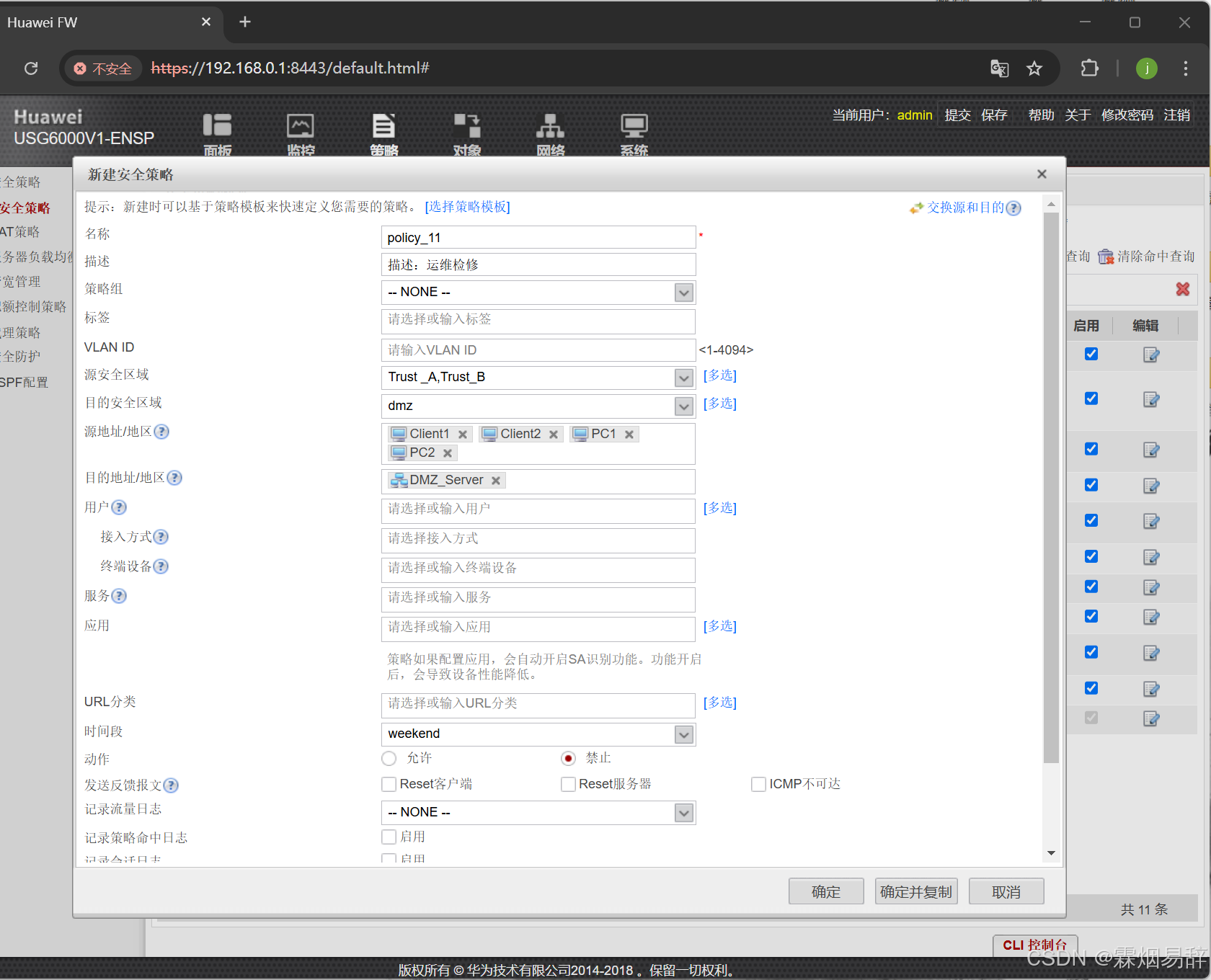Screen dimensions: 1211x980
Task: Toggle third 启用 checkbox in background table
Action: pyautogui.click(x=1091, y=449)
